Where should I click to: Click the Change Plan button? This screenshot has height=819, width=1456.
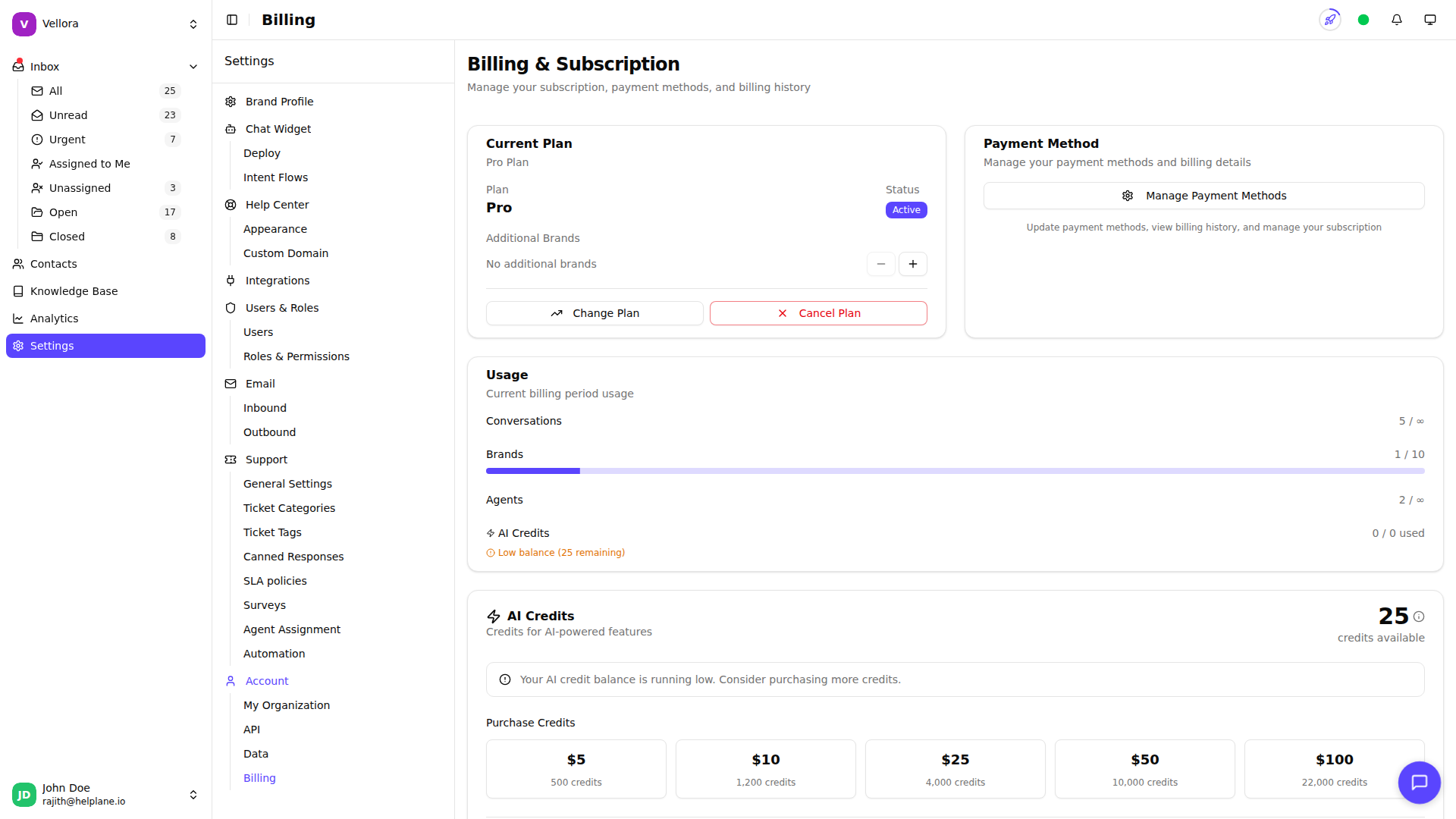(x=595, y=313)
